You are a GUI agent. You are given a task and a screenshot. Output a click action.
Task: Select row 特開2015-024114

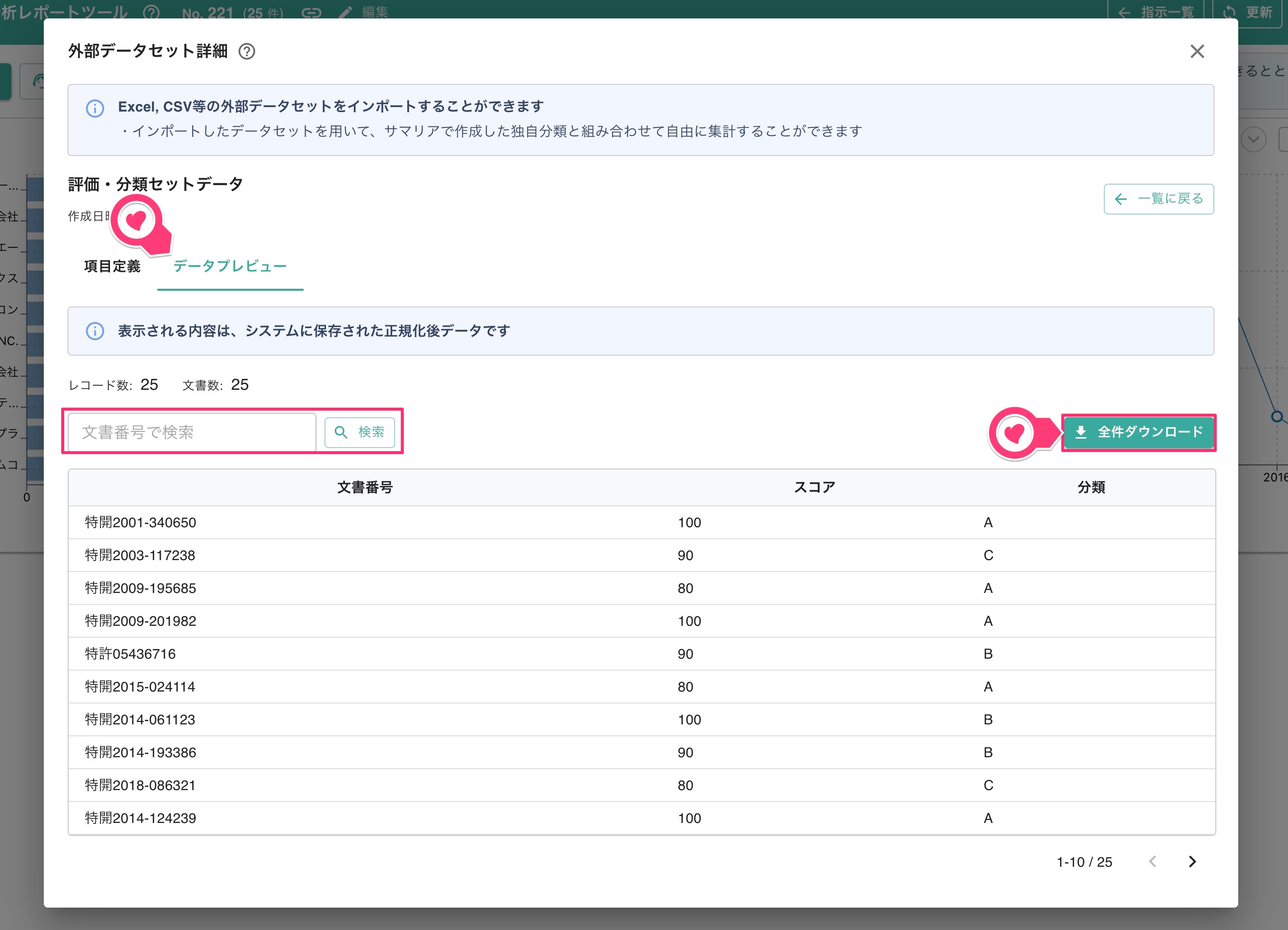click(642, 687)
